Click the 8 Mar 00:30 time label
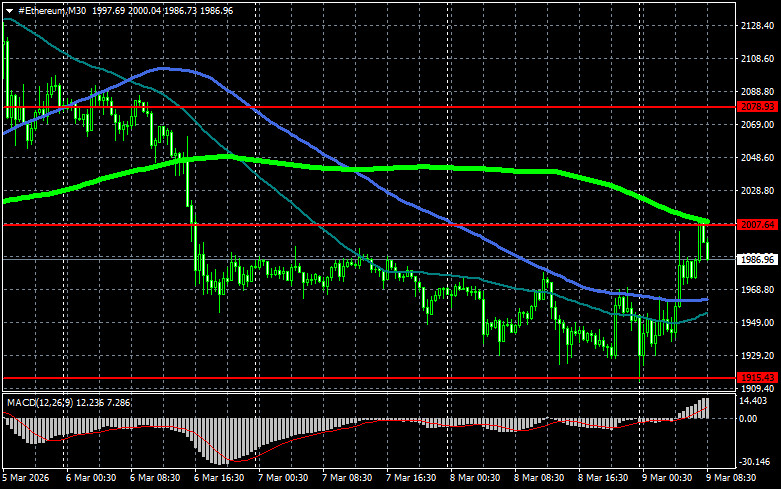The height and width of the screenshot is (489, 781). coord(475,478)
